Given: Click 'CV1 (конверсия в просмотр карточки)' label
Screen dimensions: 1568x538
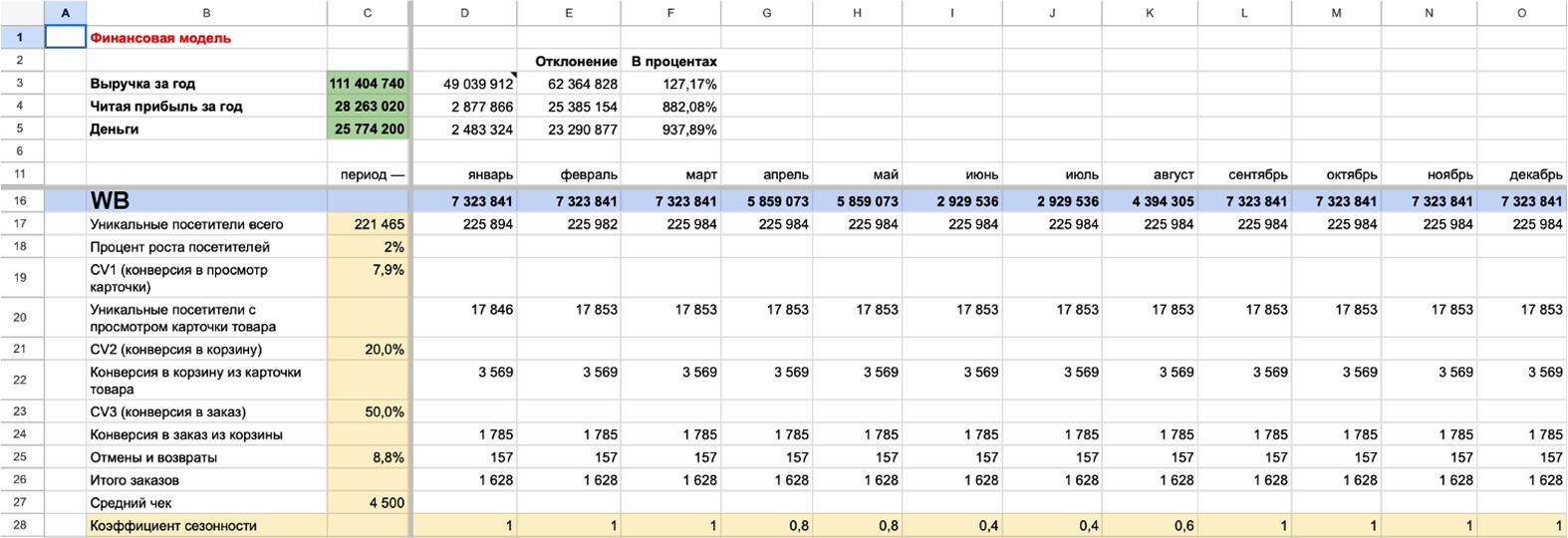Looking at the screenshot, I should (206, 278).
